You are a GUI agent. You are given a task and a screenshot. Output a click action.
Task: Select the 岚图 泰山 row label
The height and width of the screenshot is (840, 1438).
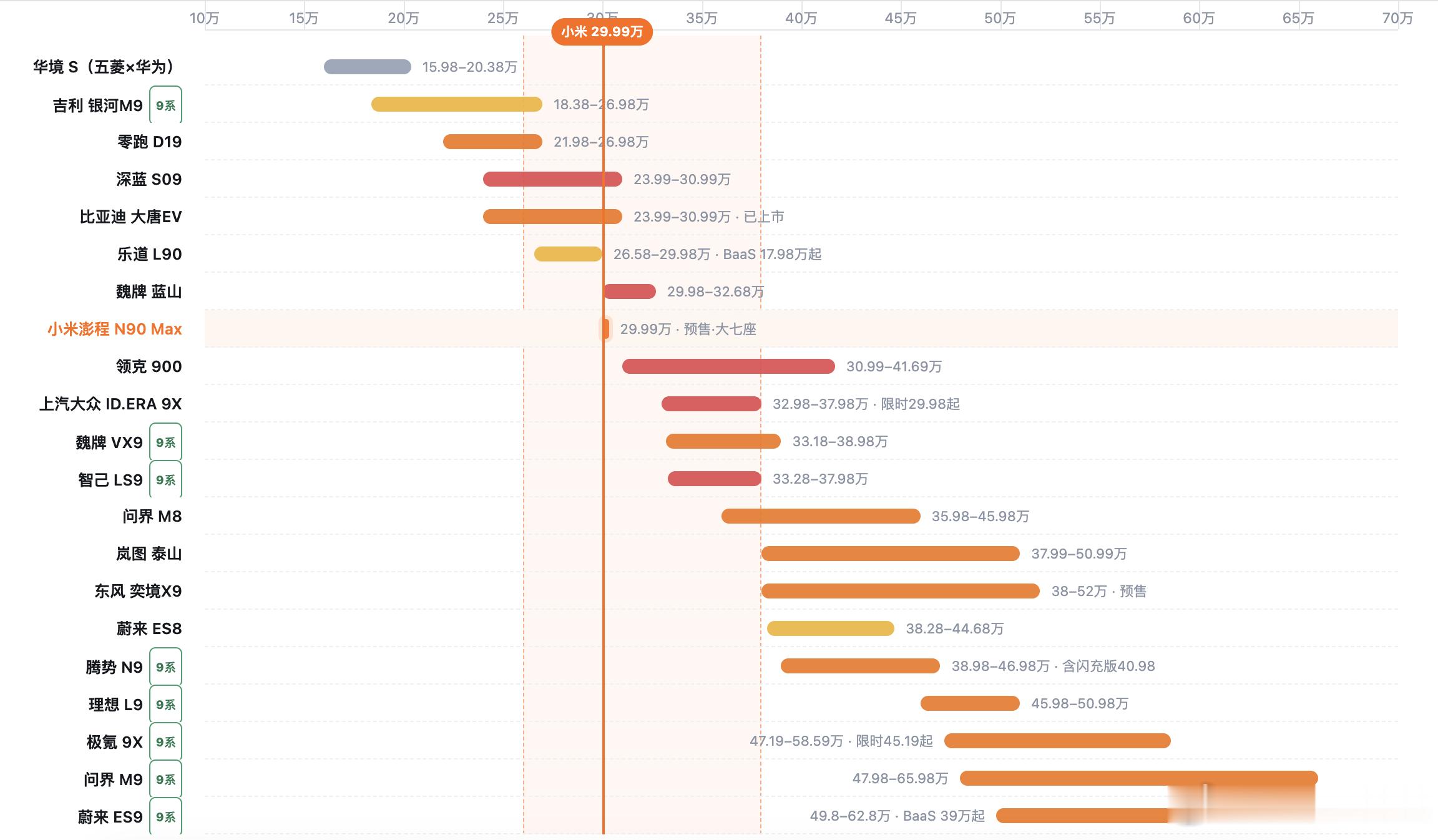point(149,554)
